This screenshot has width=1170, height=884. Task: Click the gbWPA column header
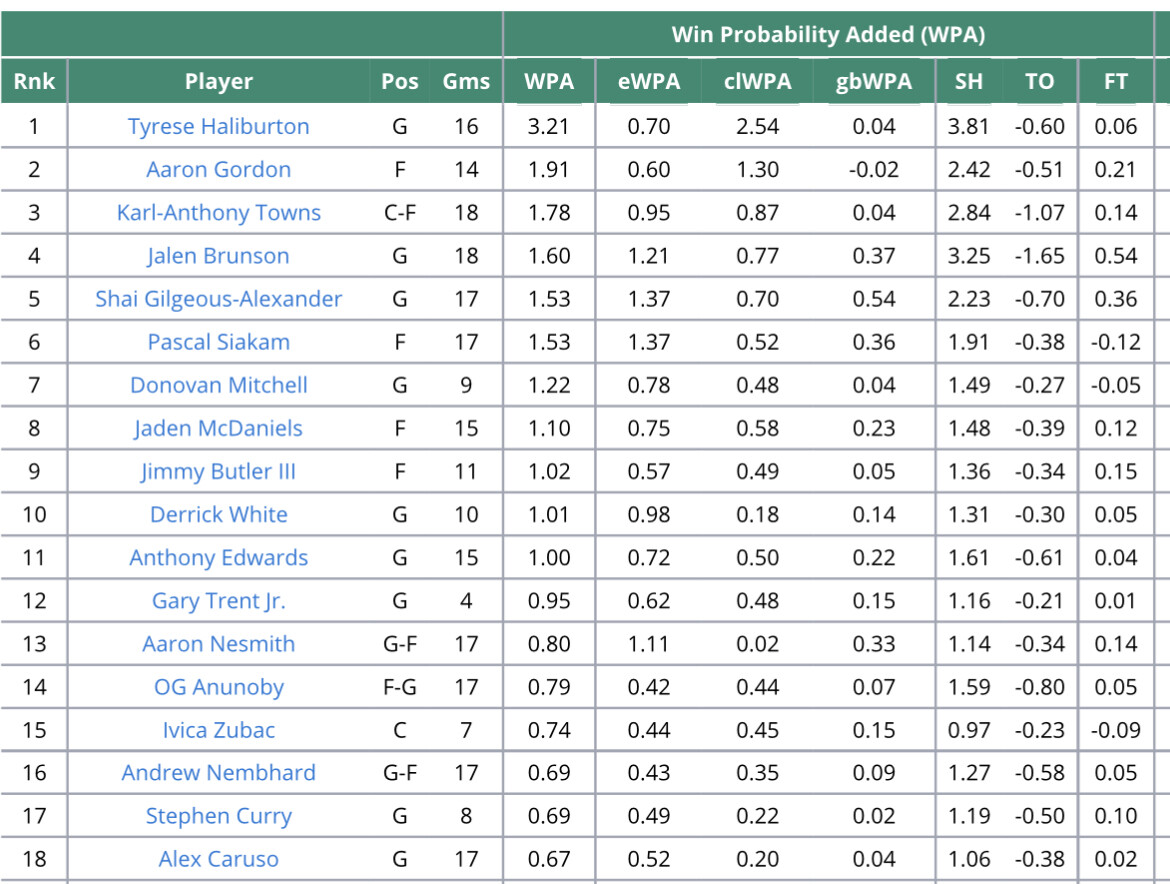point(873,82)
